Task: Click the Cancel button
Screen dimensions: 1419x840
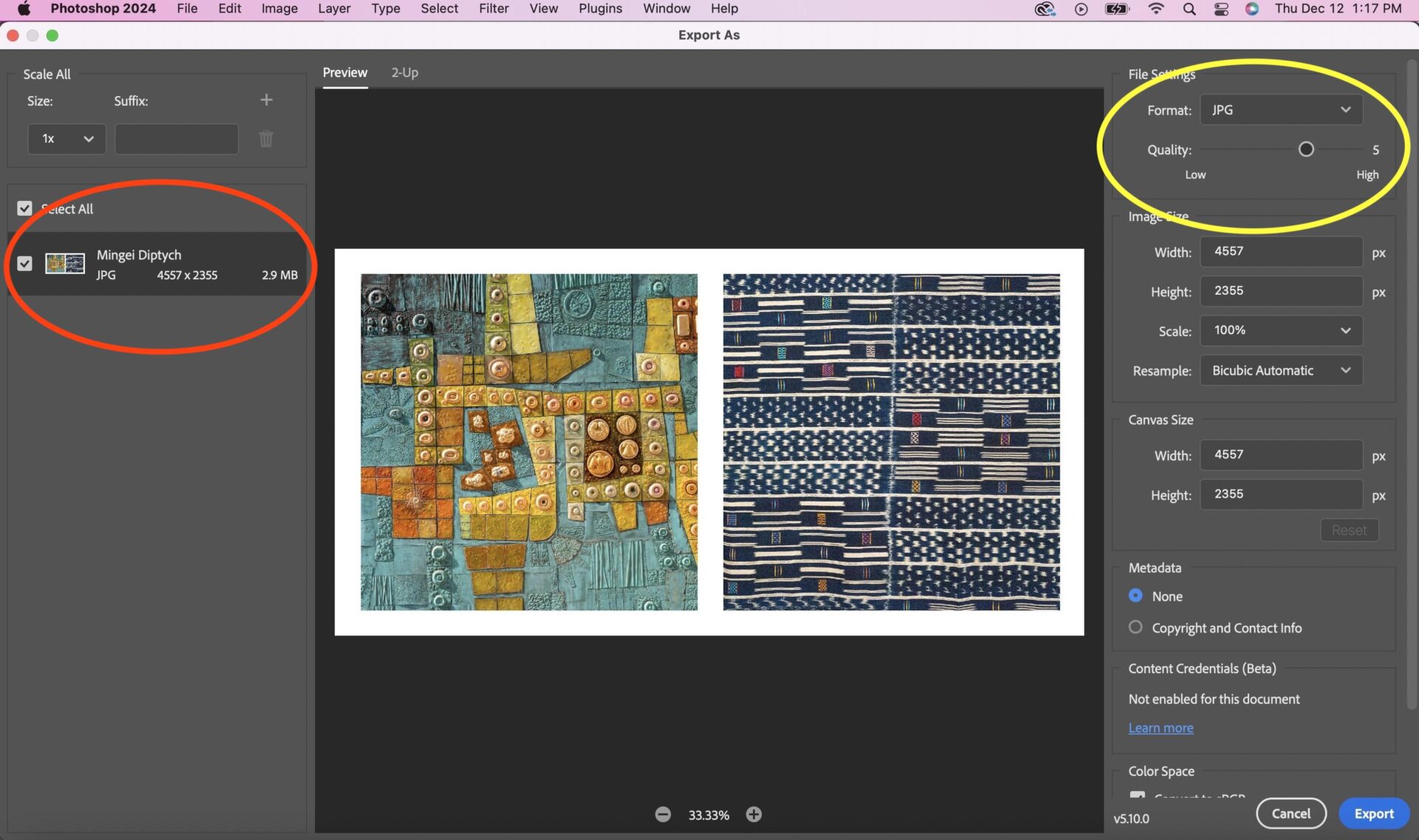Action: pos(1291,813)
